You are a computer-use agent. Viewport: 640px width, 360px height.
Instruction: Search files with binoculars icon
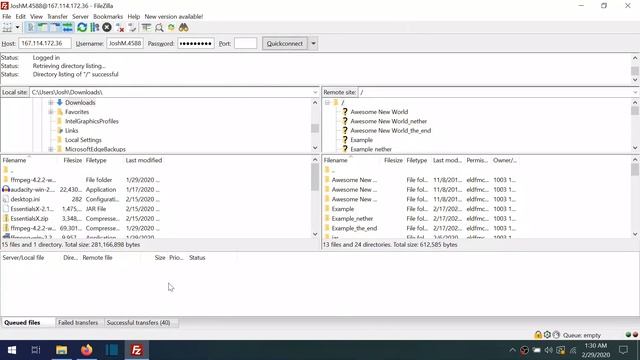point(184,27)
